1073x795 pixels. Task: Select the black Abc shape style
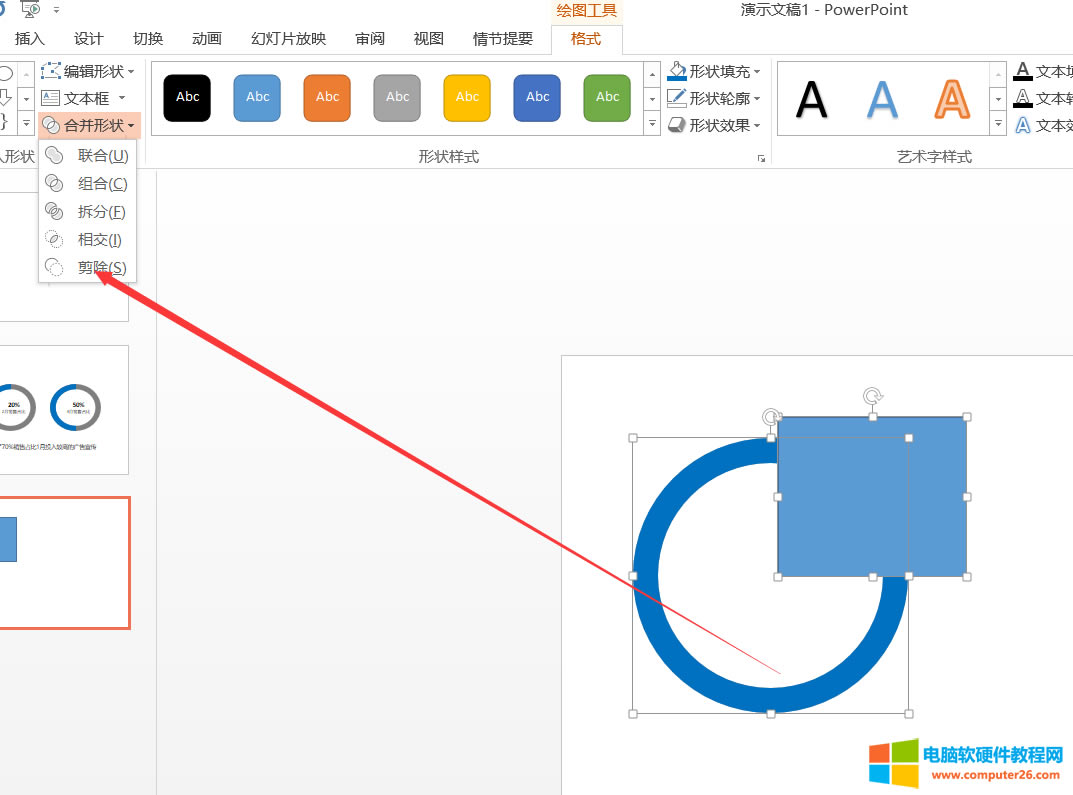tap(186, 97)
